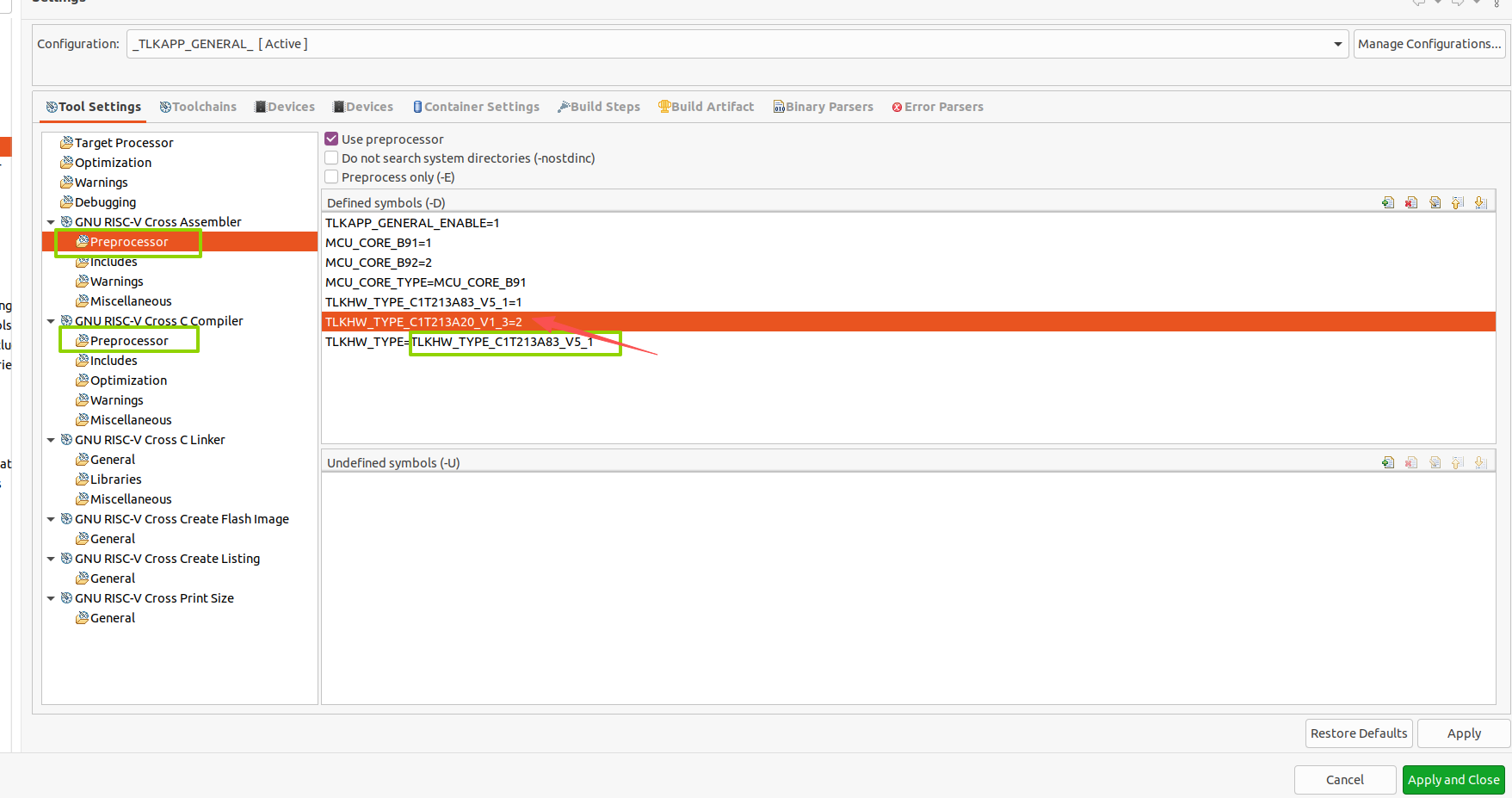Screen dimensions: 1512x798
Task: Click Add icon in Defined symbols toolbar
Action: (x=1388, y=203)
